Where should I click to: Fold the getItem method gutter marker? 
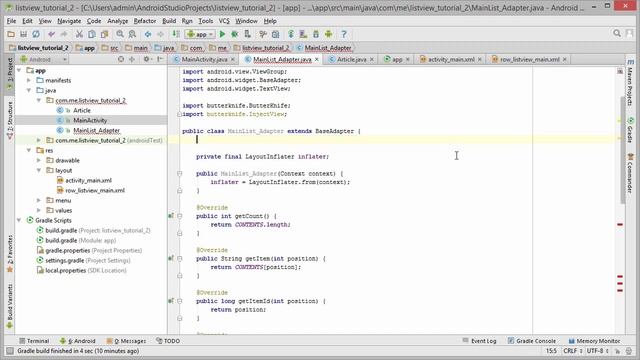pyautogui.click(x=180, y=258)
